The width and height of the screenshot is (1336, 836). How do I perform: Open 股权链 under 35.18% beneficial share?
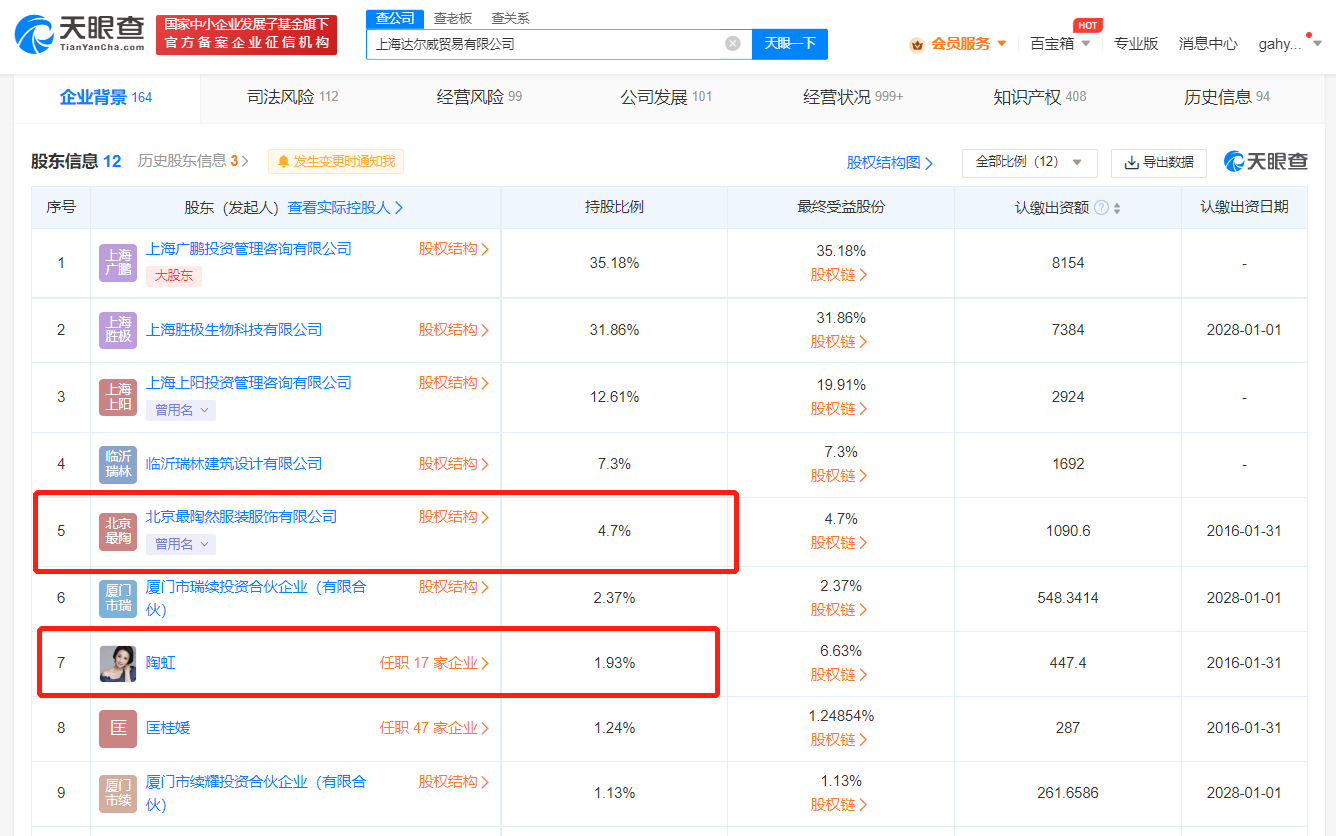(x=839, y=274)
